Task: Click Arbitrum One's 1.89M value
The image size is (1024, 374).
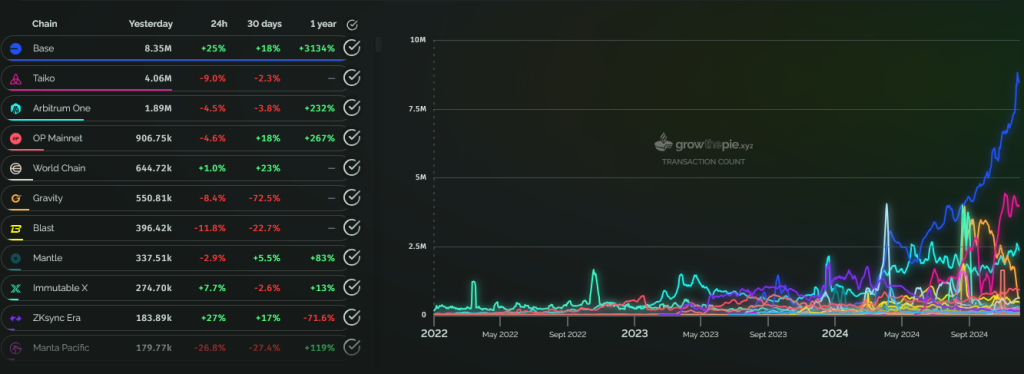Action: pyautogui.click(x=159, y=108)
